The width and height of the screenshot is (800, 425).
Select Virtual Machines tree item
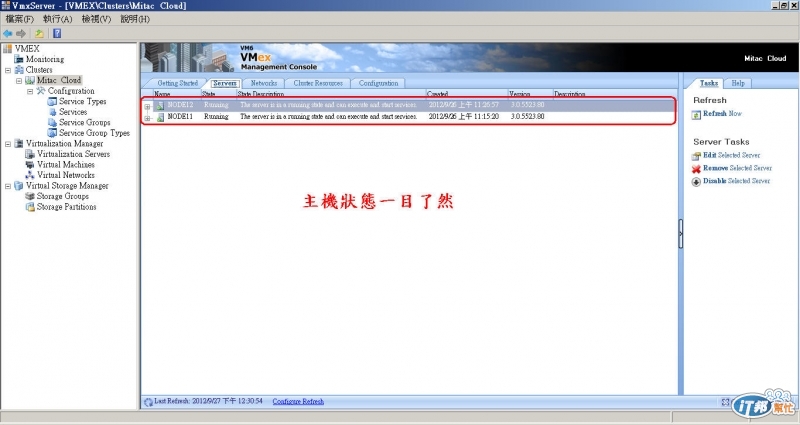tap(66, 165)
